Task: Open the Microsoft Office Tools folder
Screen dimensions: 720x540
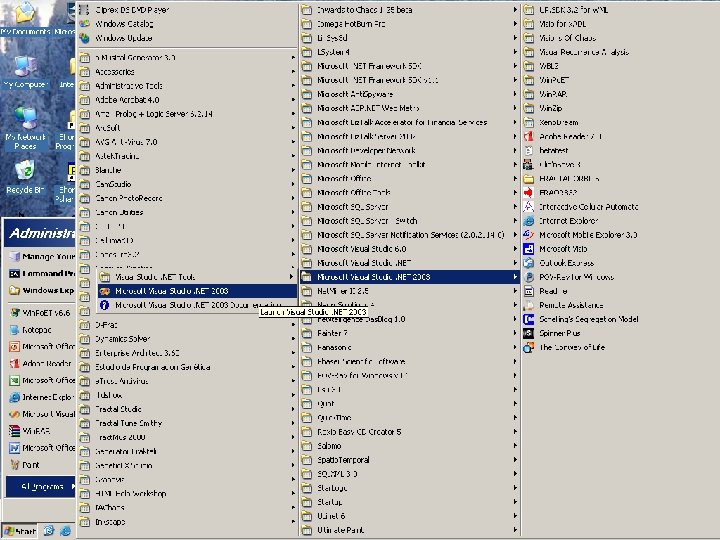Action: click(409, 193)
